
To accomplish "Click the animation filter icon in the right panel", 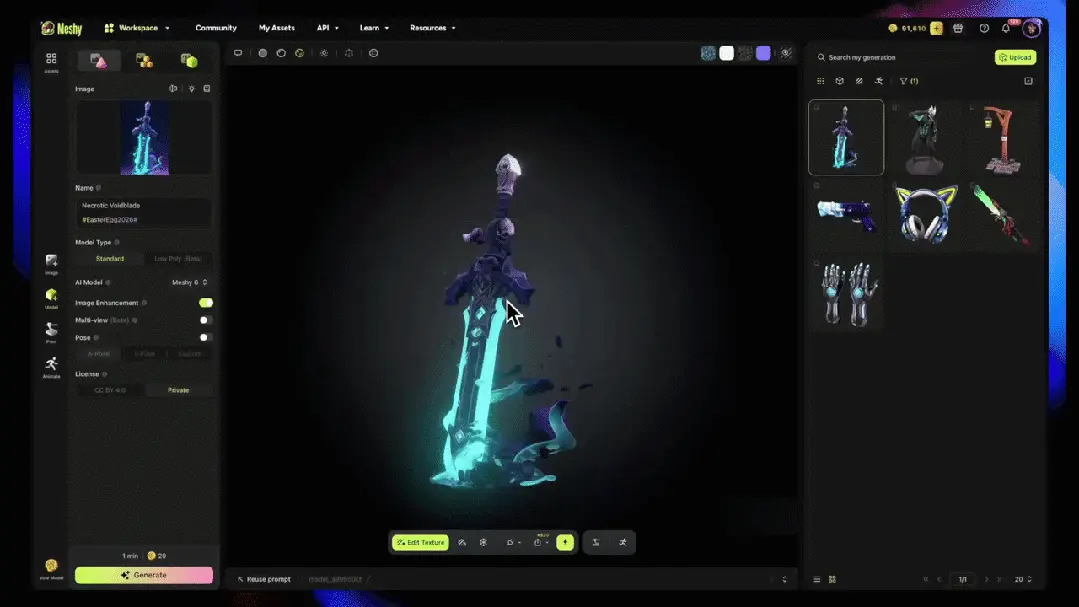I will click(x=879, y=81).
